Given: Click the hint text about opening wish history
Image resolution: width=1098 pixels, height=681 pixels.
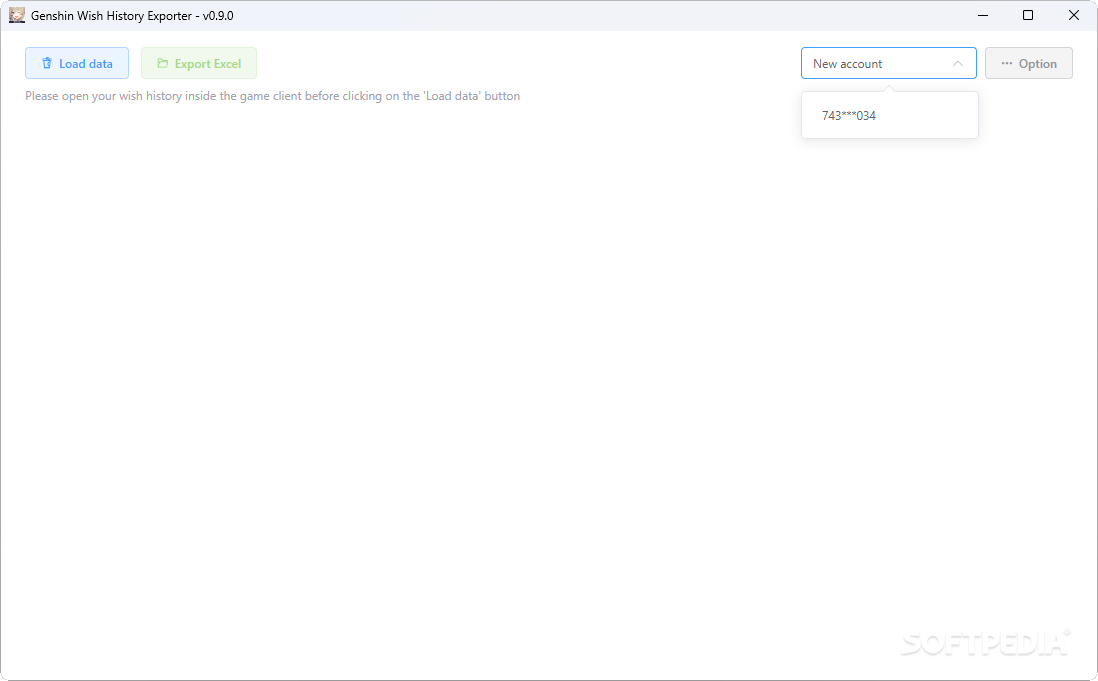Looking at the screenshot, I should tap(272, 96).
